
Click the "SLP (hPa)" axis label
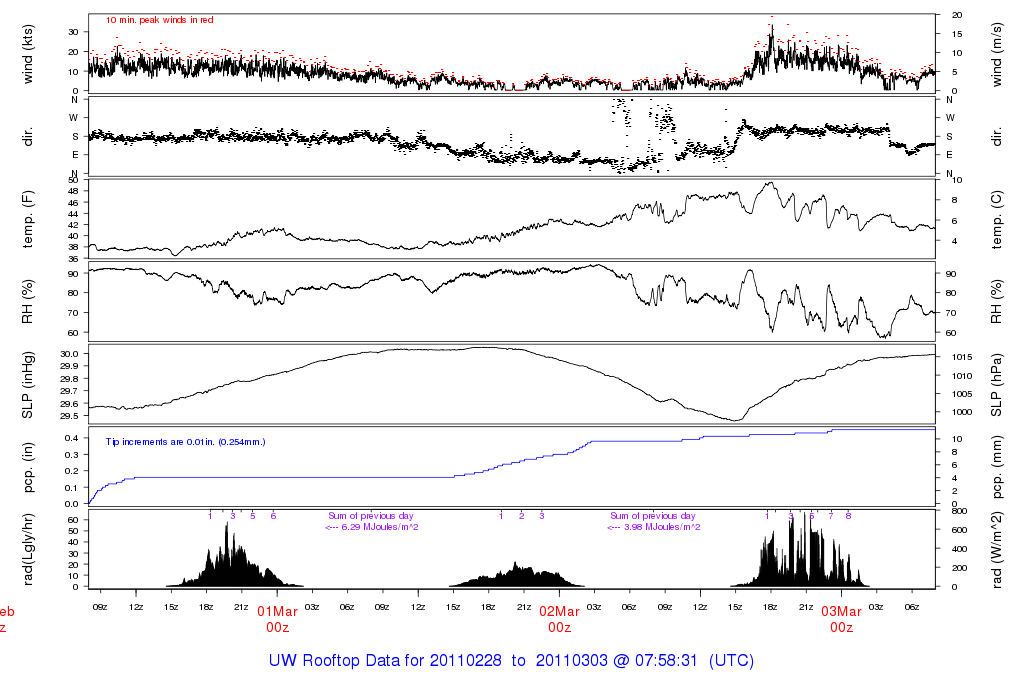pos(996,385)
